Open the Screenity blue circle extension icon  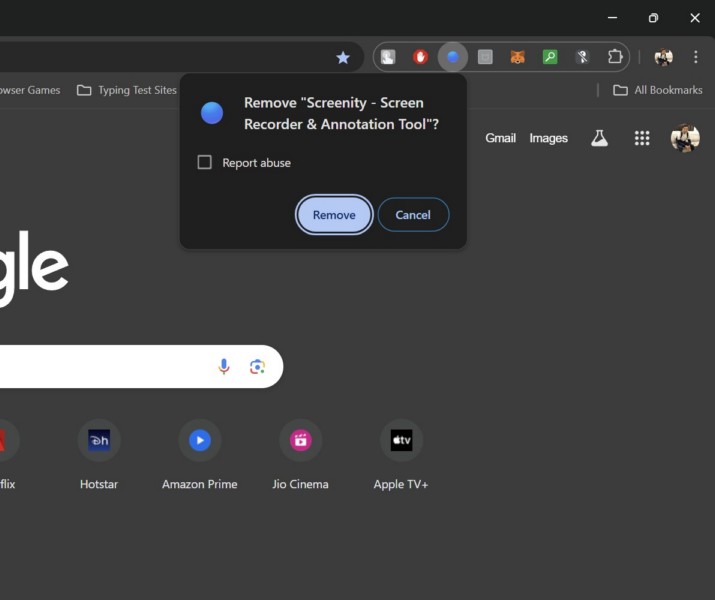click(x=453, y=57)
